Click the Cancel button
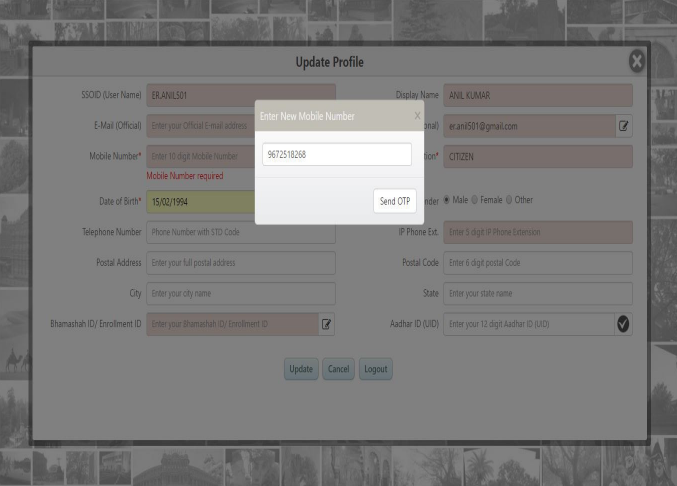 338,369
